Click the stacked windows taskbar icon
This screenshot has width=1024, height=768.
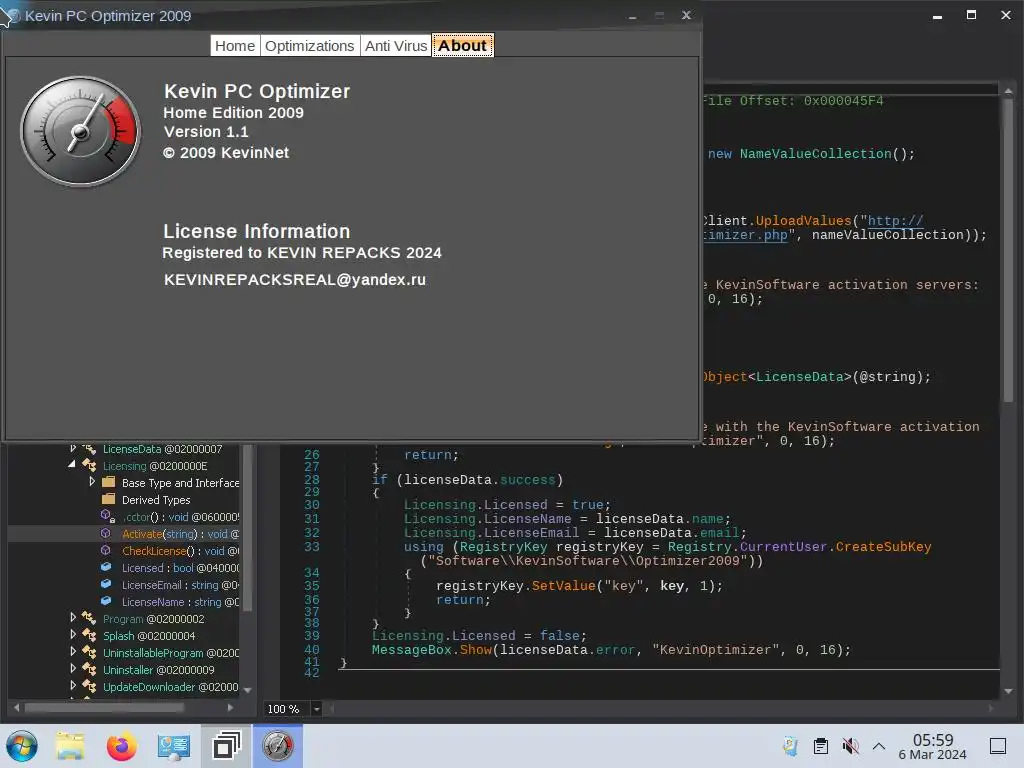pos(226,746)
